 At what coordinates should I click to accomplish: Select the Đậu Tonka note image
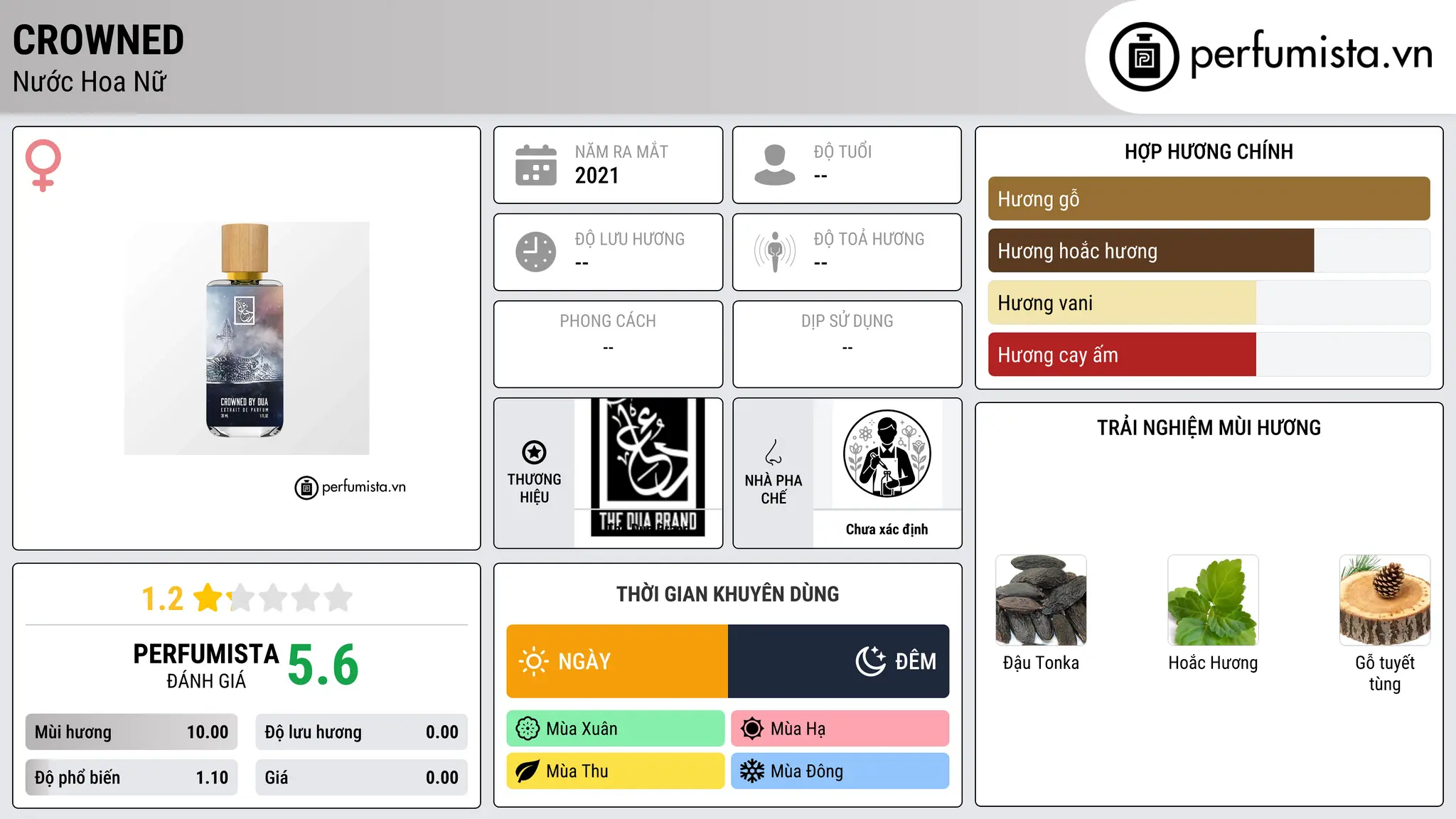point(1041,600)
